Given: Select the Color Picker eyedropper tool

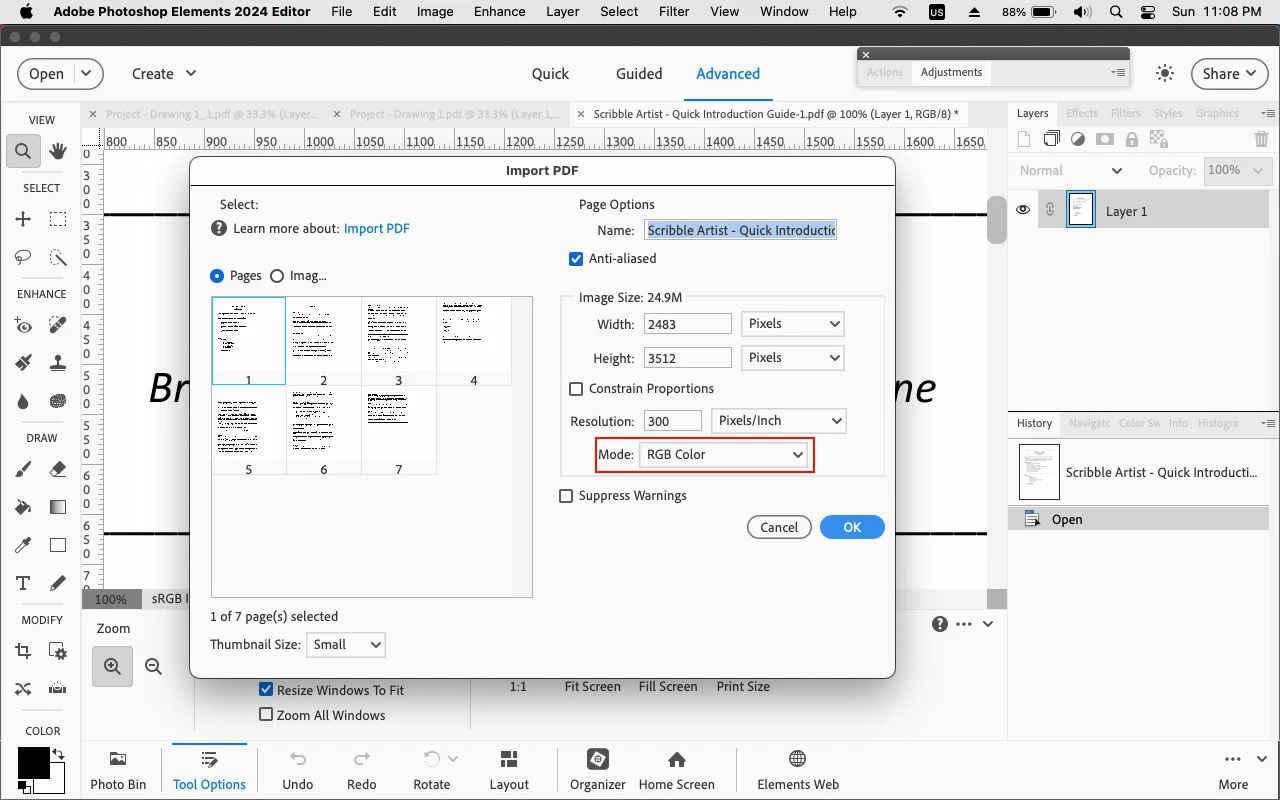Looking at the screenshot, I should tap(23, 545).
